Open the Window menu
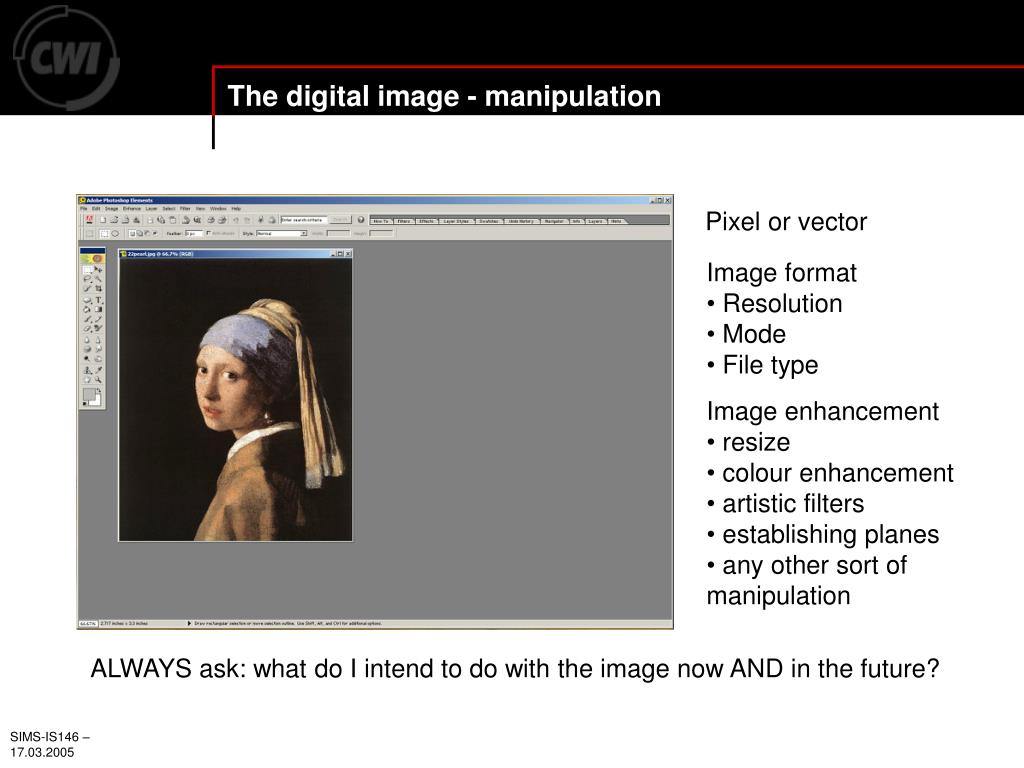 coord(218,208)
